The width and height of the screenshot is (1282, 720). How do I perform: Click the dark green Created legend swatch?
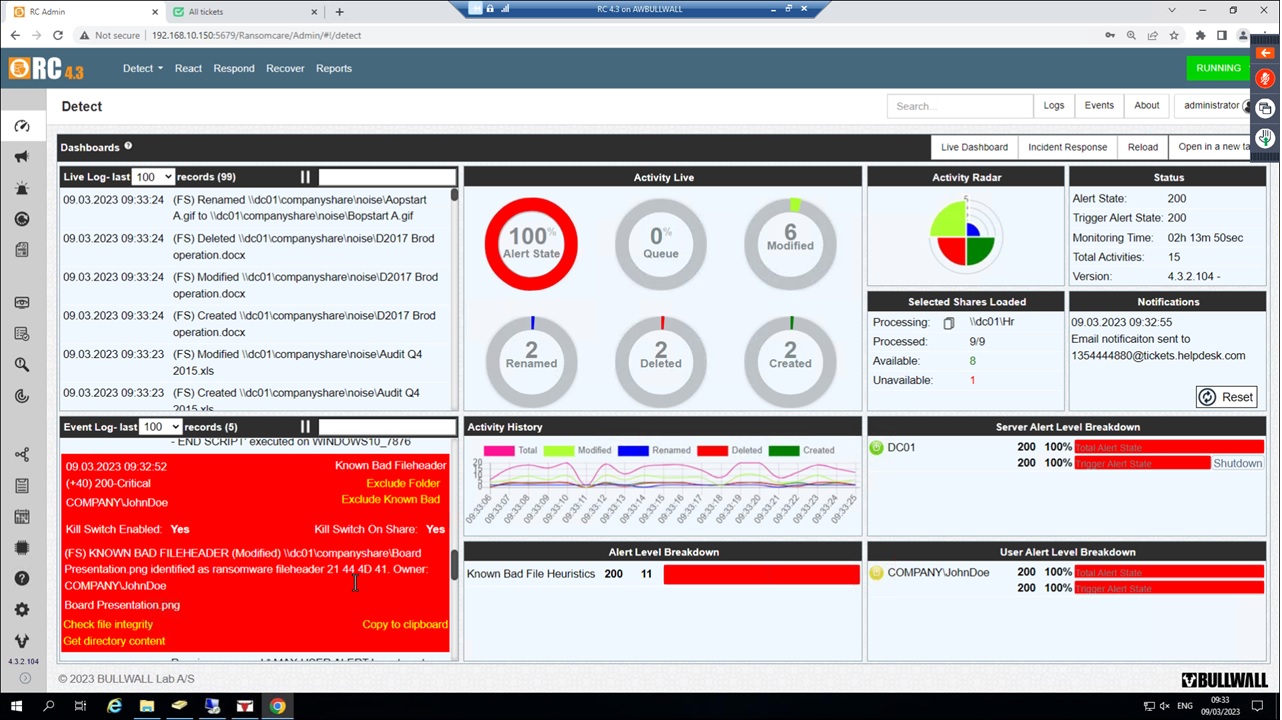(783, 450)
